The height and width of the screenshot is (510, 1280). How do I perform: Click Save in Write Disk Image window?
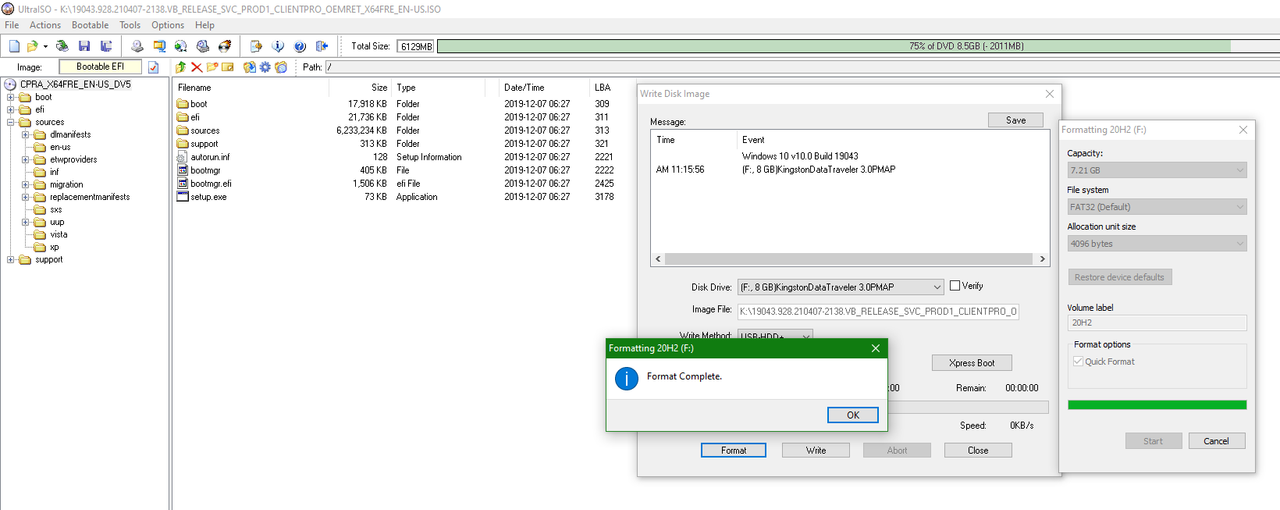tap(1015, 120)
